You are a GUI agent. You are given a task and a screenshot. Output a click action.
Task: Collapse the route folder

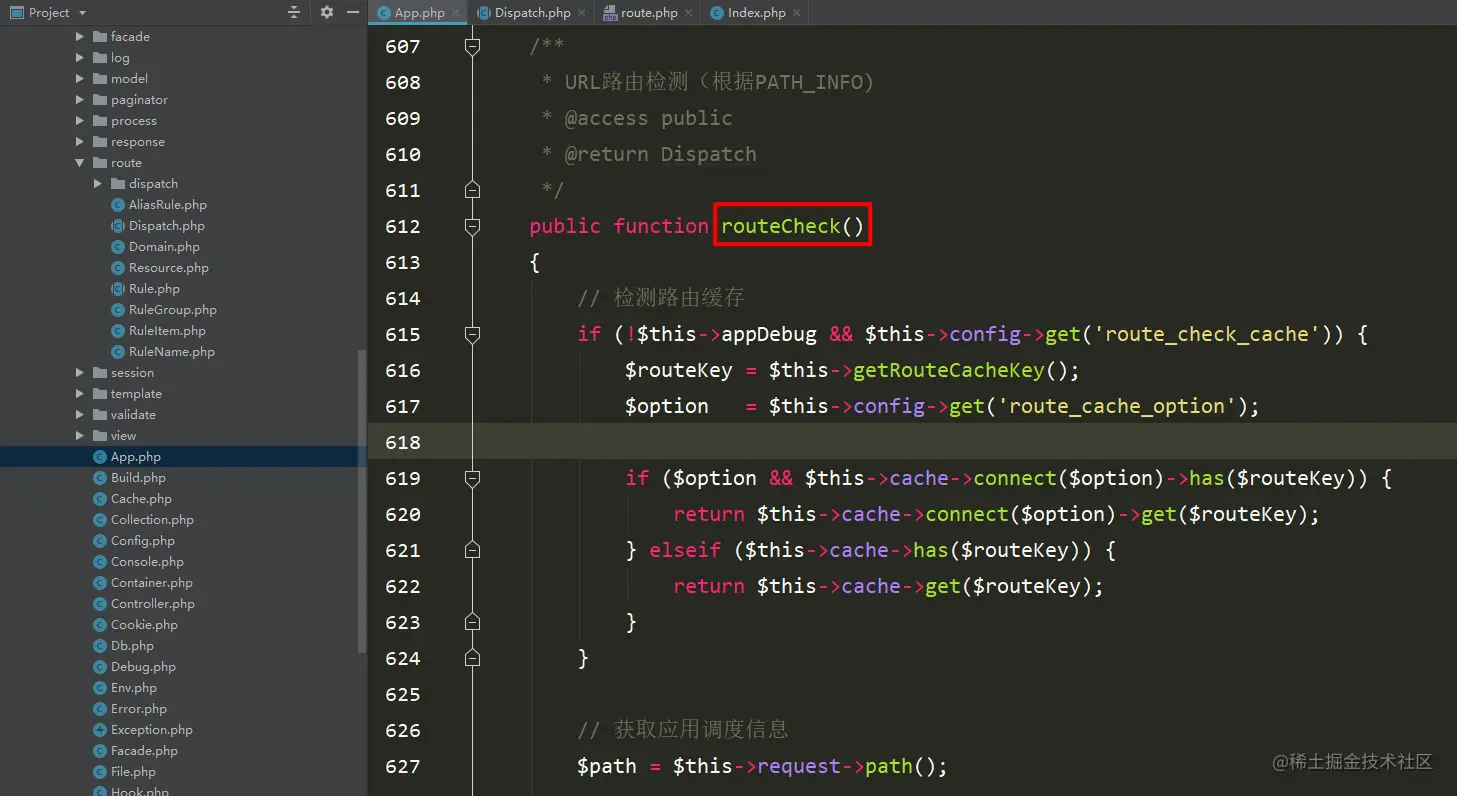pyautogui.click(x=80, y=163)
